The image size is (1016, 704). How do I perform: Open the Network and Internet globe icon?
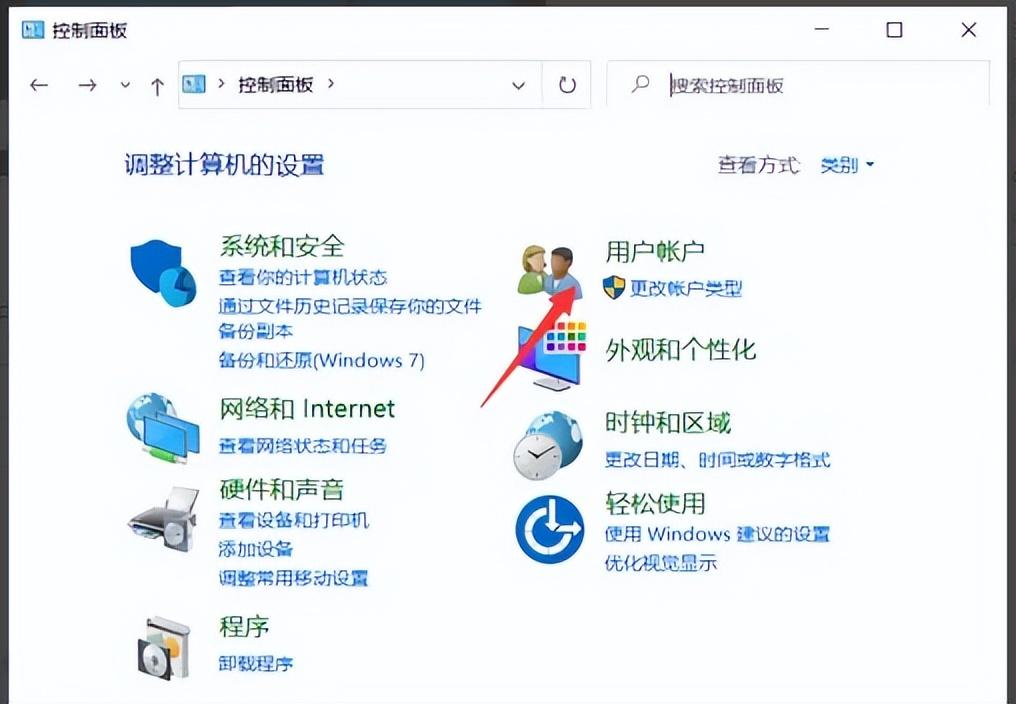(163, 427)
